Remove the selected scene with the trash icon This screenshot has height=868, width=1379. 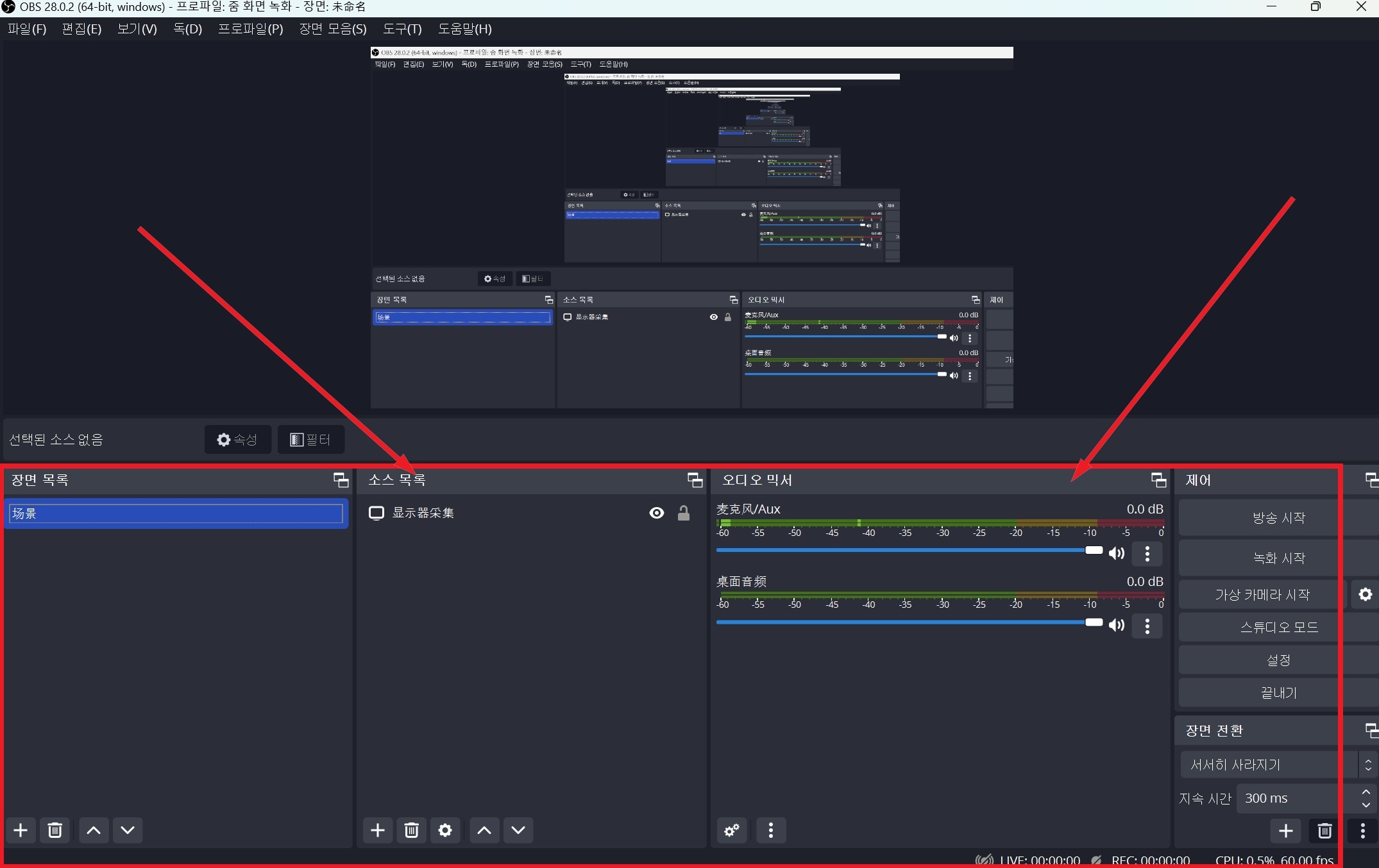[55, 830]
